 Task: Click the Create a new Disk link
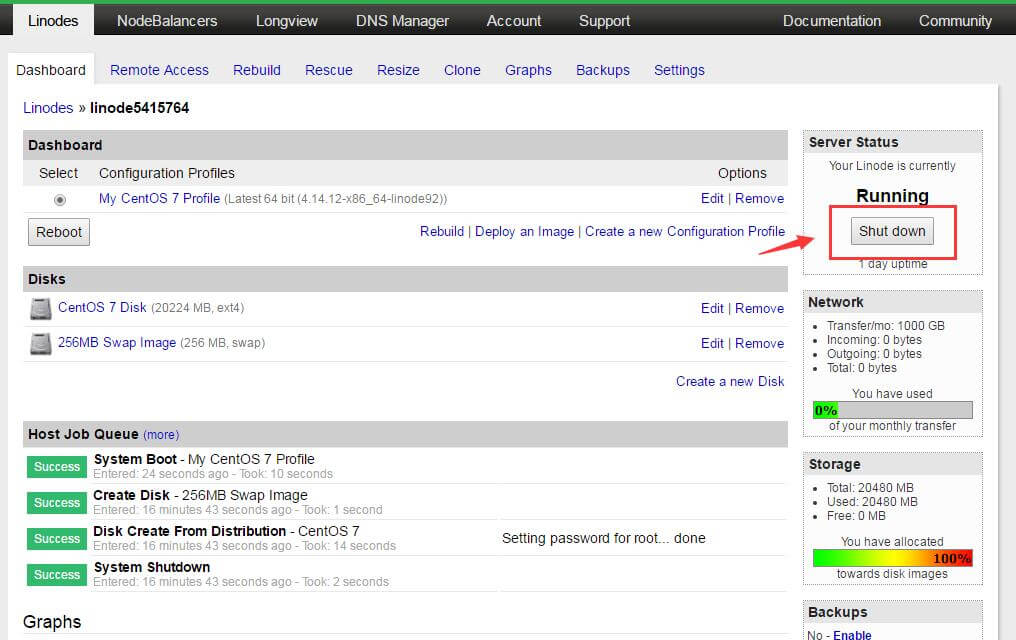730,381
